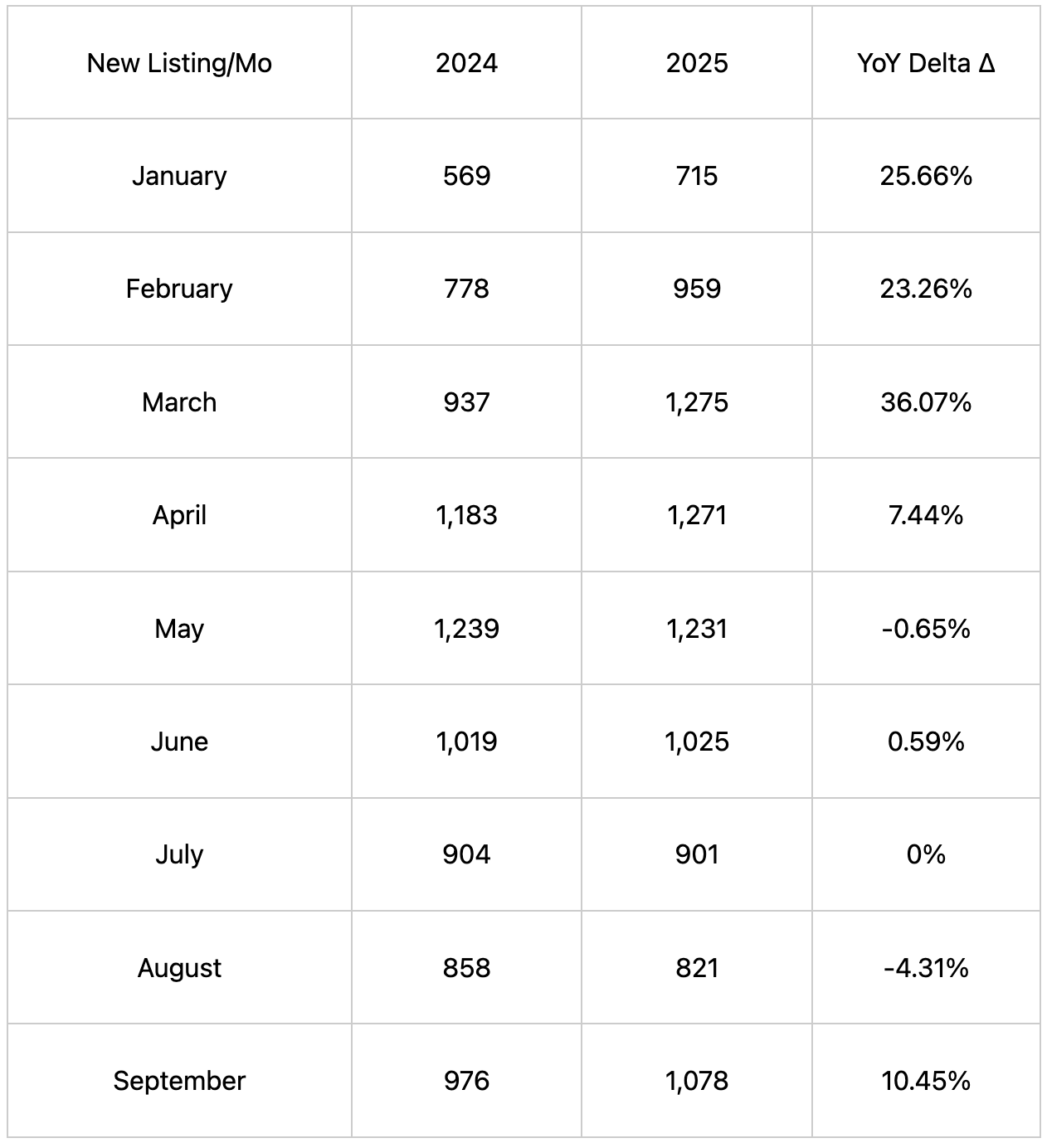Click the August row label

pyautogui.click(x=179, y=968)
